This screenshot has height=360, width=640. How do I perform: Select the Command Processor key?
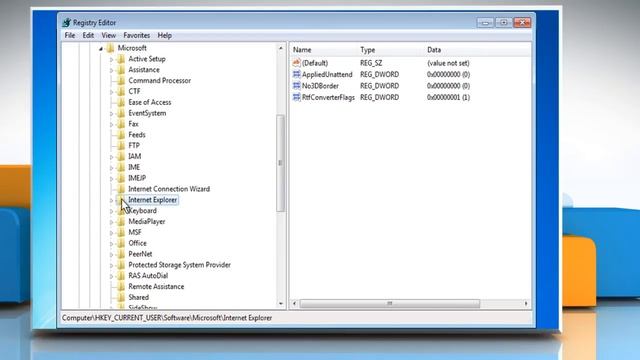click(160, 81)
